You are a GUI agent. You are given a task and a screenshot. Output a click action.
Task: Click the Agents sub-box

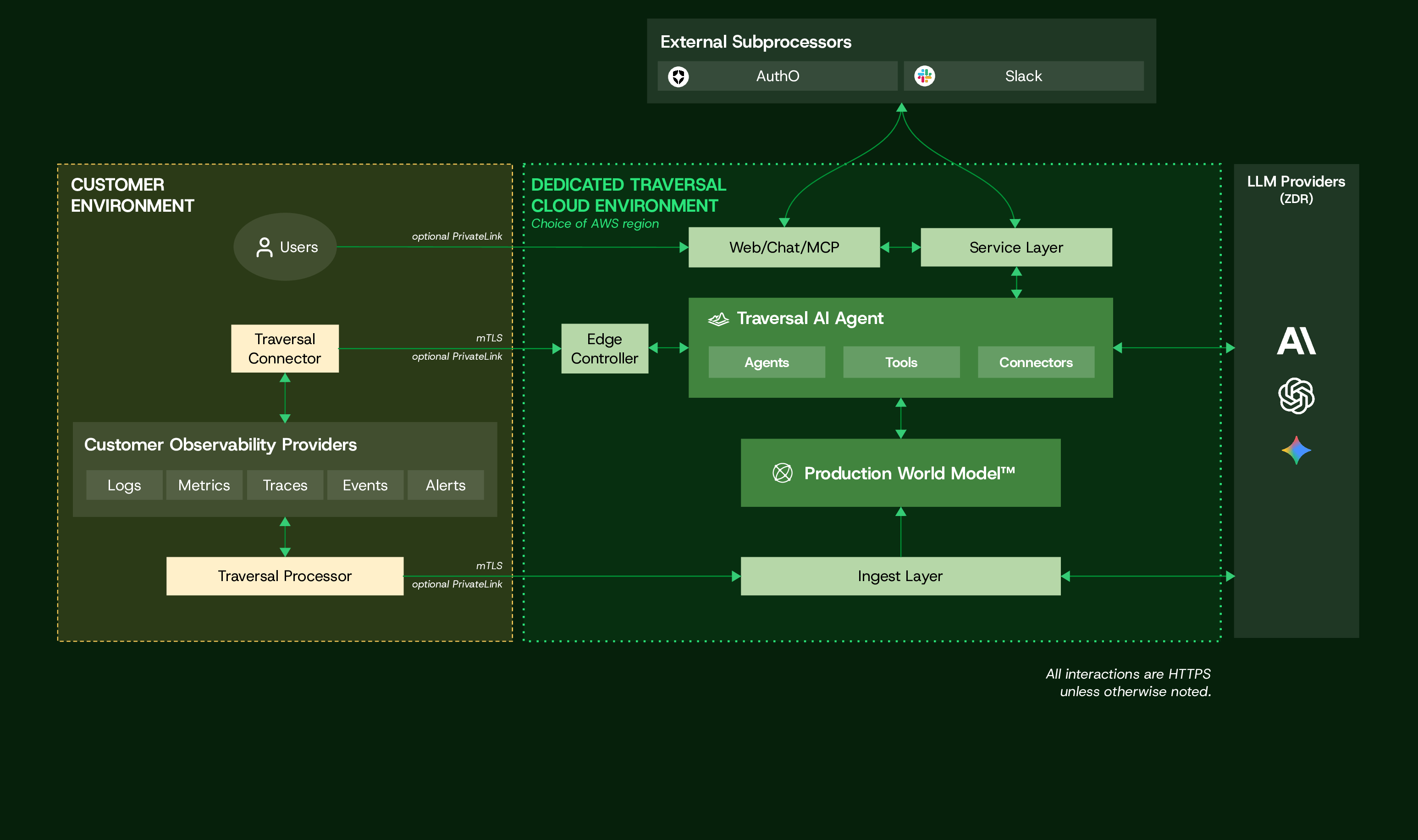[766, 362]
